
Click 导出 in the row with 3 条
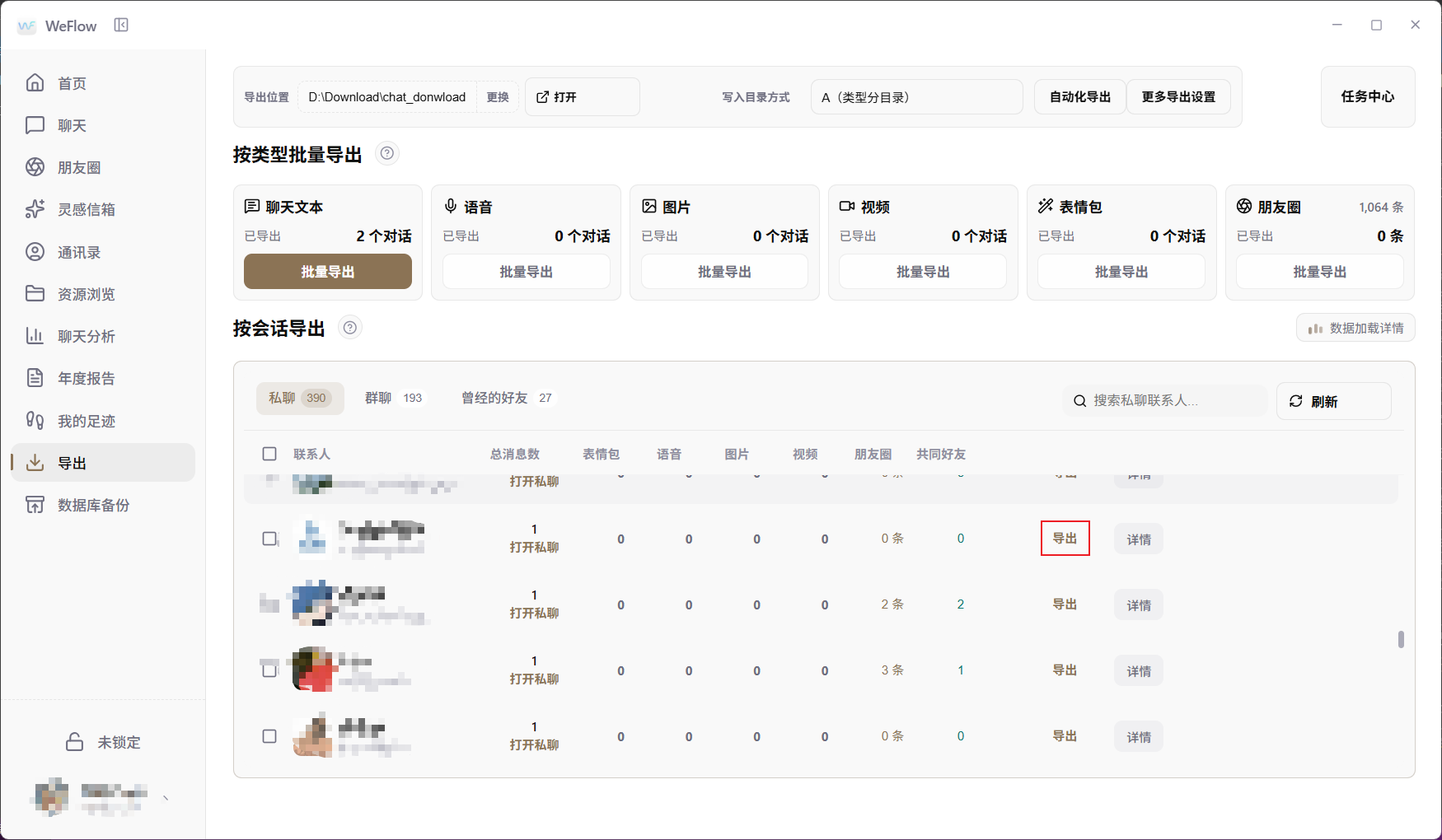pos(1065,670)
